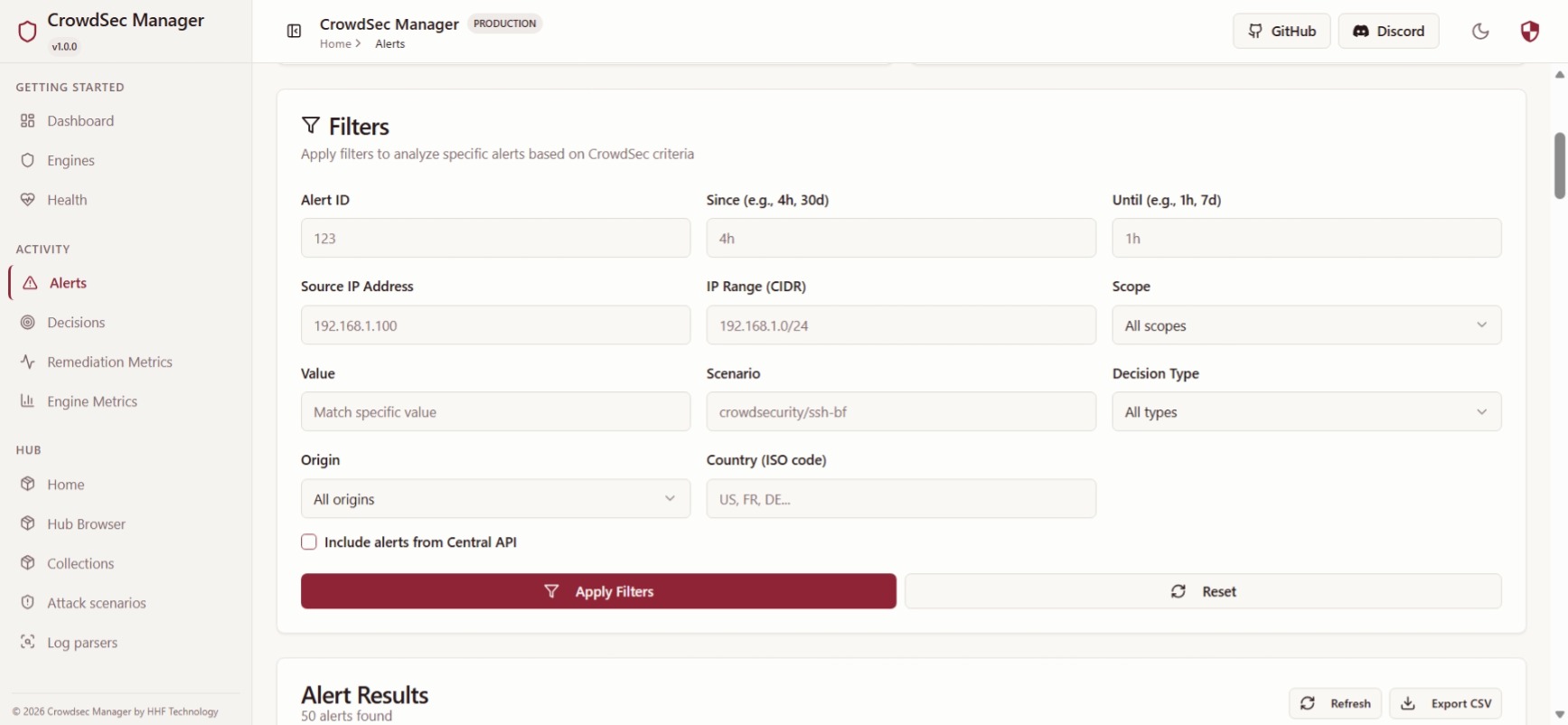
Task: Click the Apply Filters button
Action: point(598,591)
